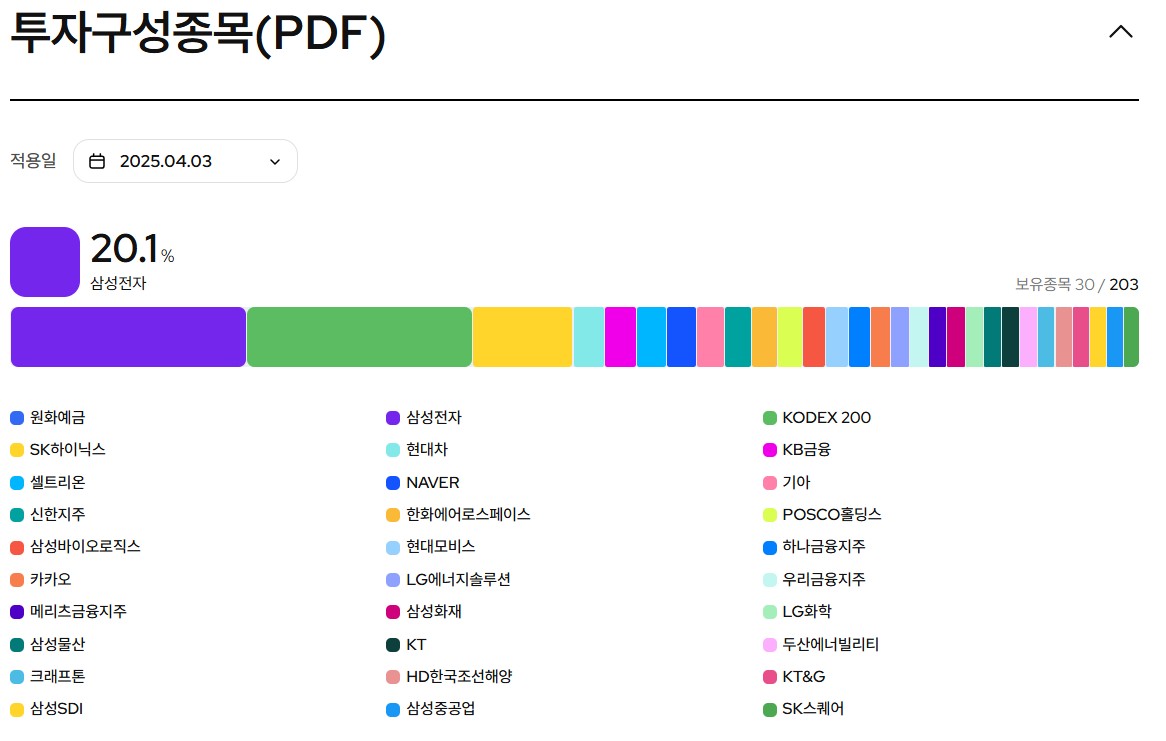Select the wide green KODEX 200 bar segment
This screenshot has height=741, width=1166.
[x=359, y=337]
